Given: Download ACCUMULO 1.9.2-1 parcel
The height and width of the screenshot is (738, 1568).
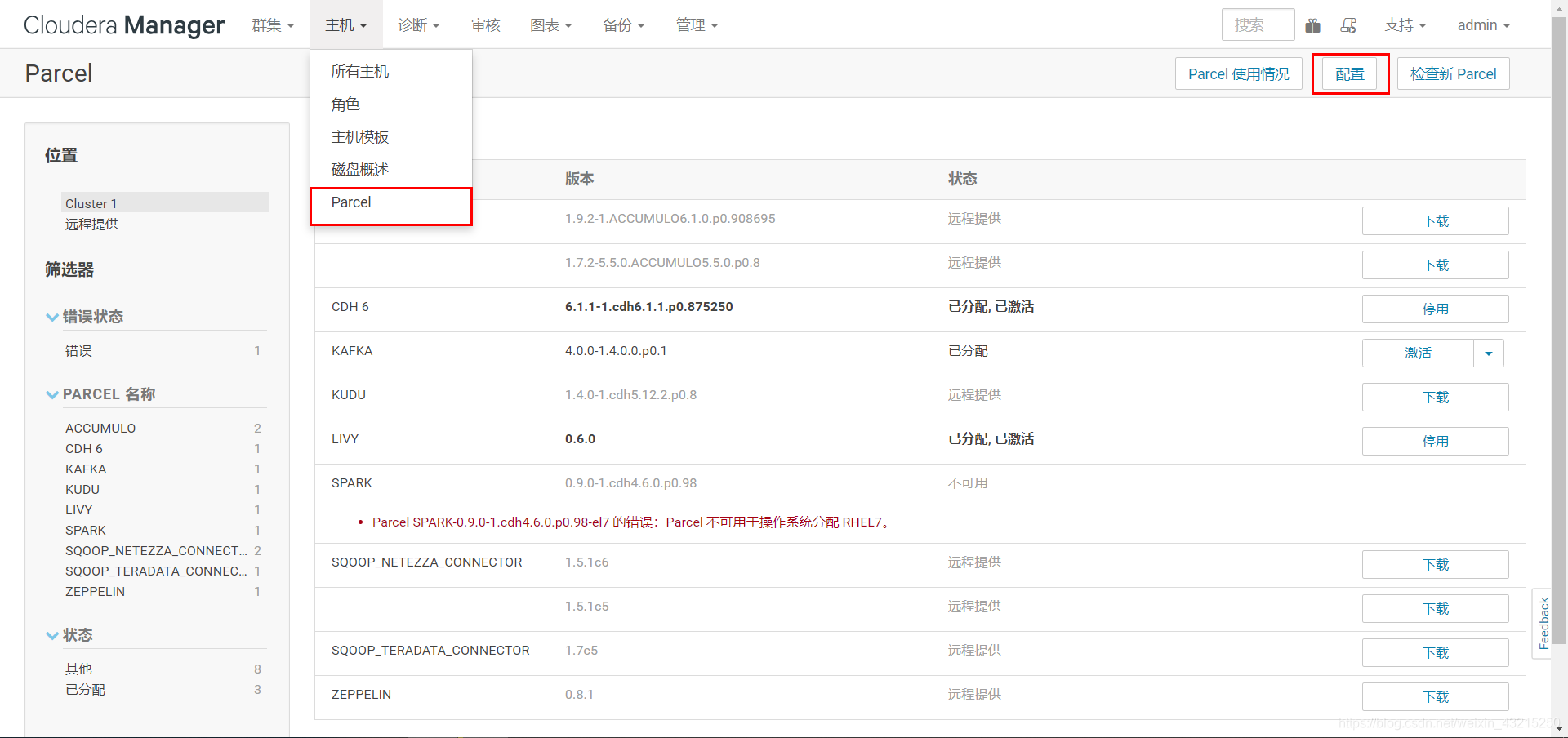Looking at the screenshot, I should click(1435, 221).
